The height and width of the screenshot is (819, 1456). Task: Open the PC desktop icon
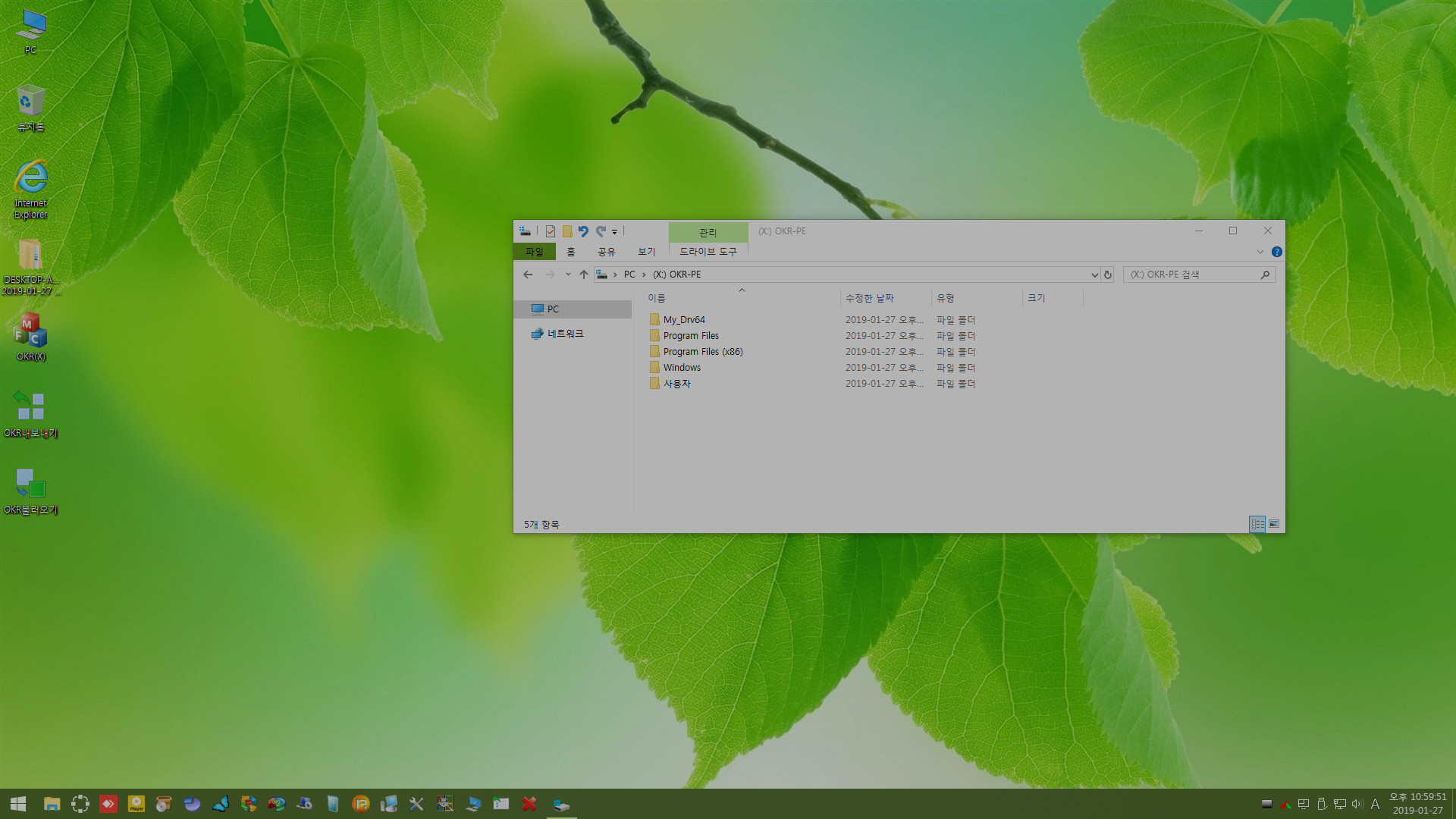pos(30,32)
